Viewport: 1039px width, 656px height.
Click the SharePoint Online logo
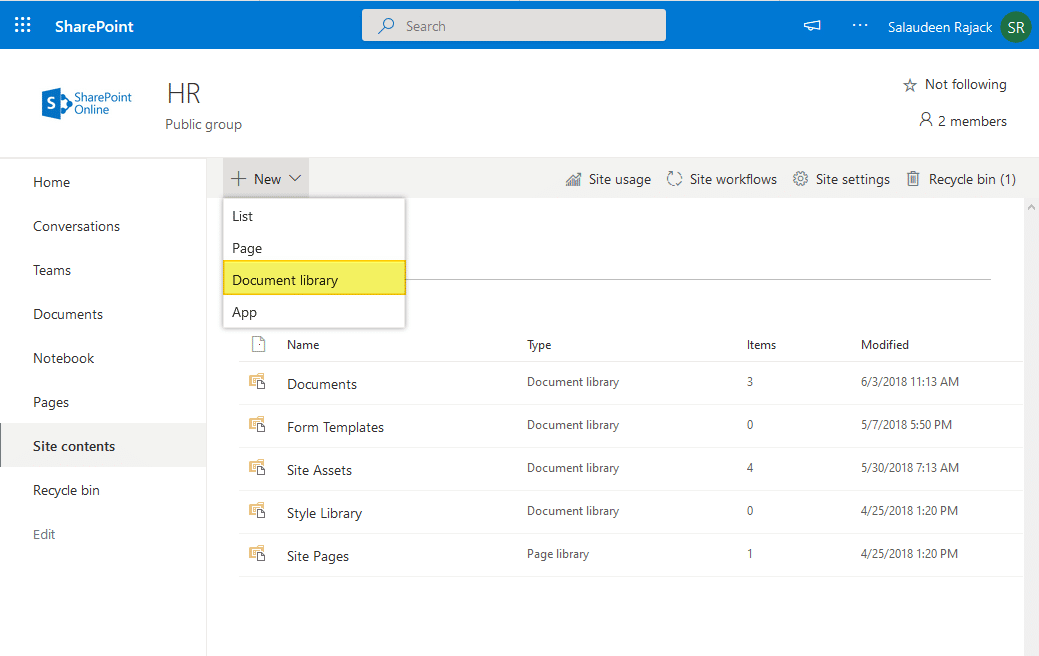click(x=86, y=103)
